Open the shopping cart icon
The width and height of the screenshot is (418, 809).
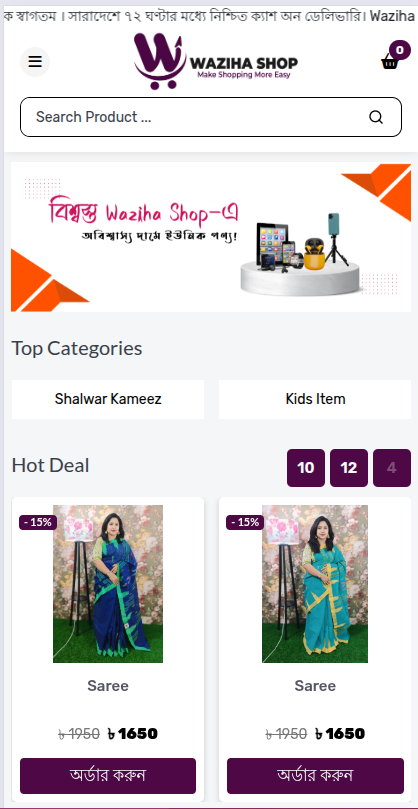[390, 62]
